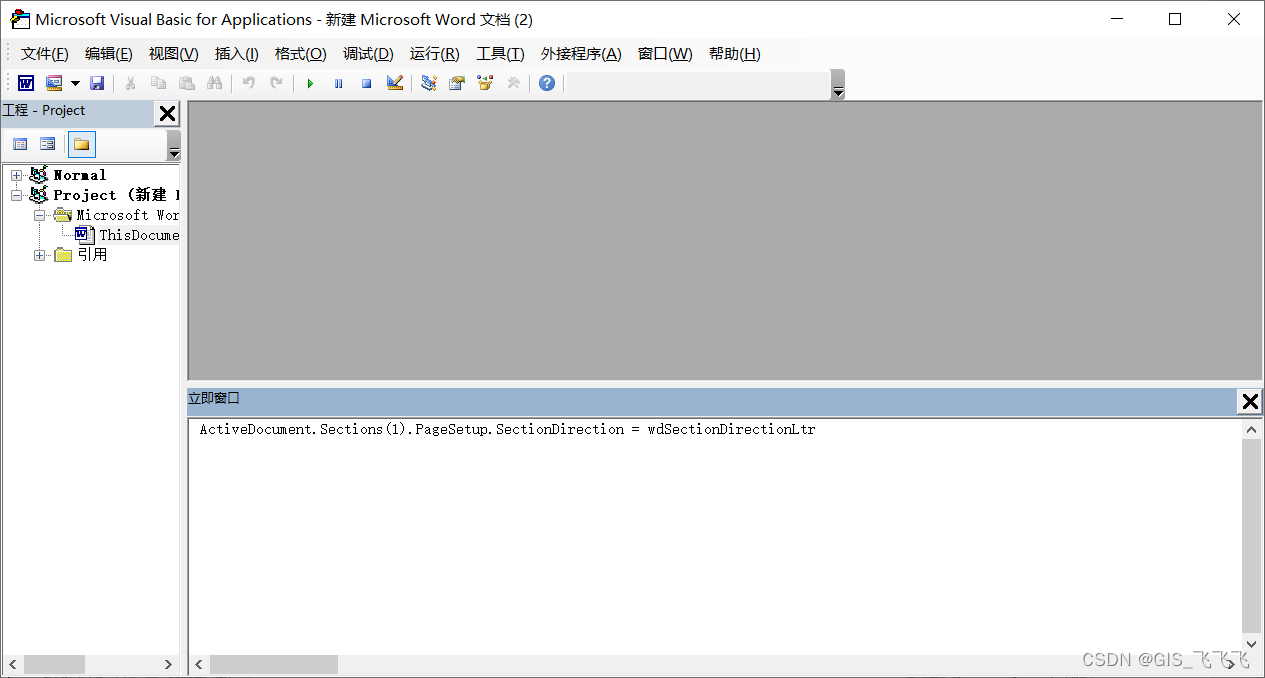1265x678 pixels.
Task: Toggle Folders button in Project panel
Action: [82, 144]
